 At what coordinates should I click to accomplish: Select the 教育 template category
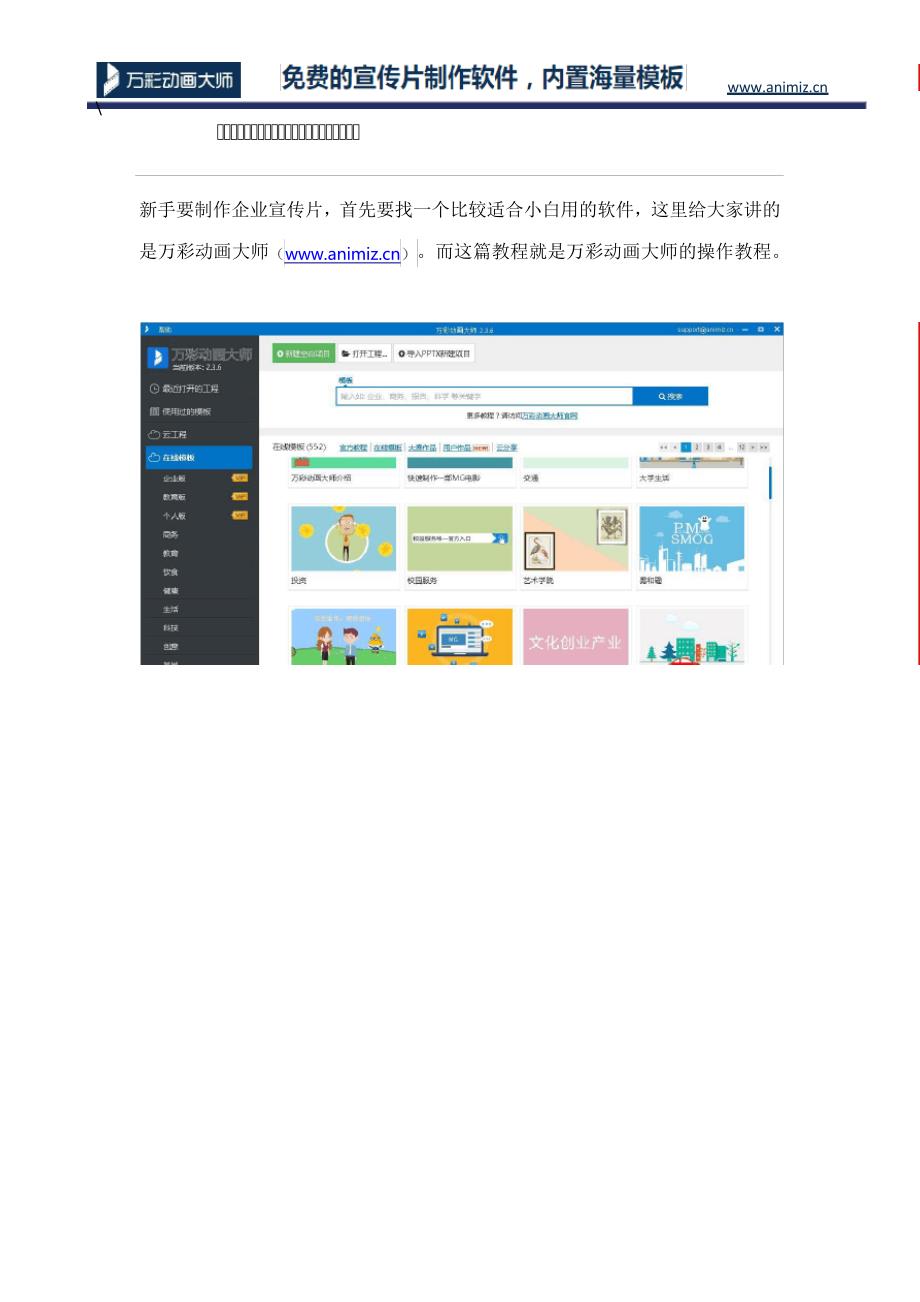tap(170, 553)
